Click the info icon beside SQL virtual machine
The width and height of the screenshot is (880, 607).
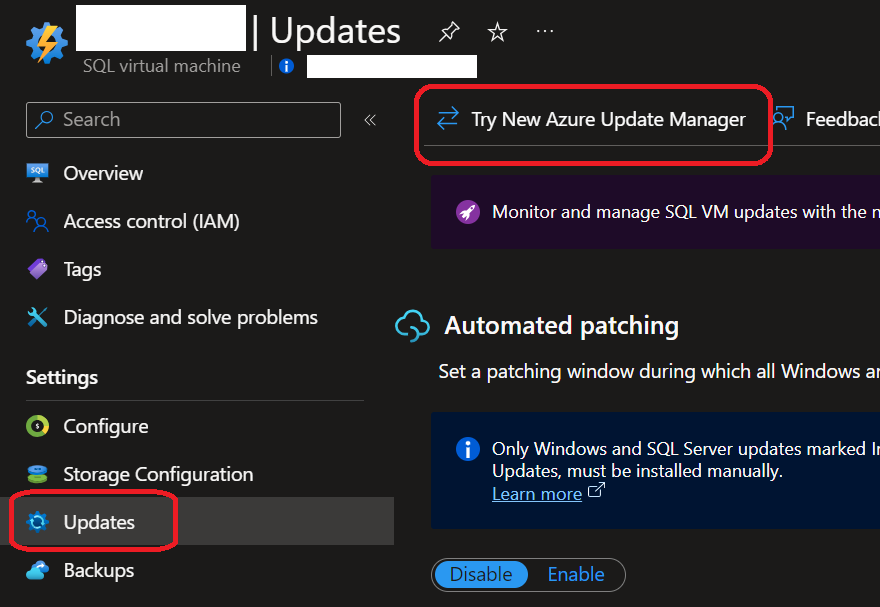pos(287,66)
